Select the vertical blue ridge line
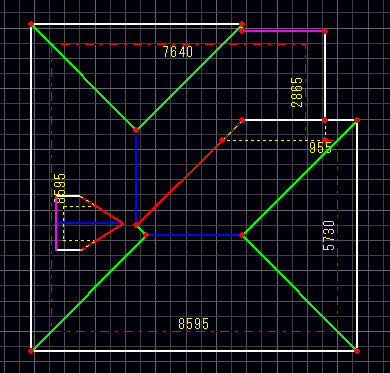 (x=136, y=177)
